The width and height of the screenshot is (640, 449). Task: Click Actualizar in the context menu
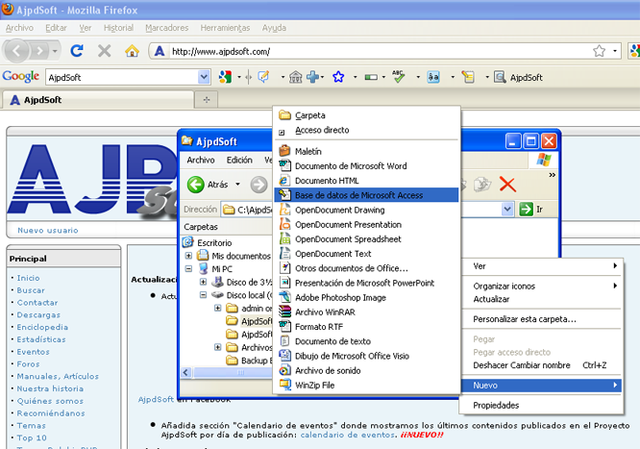[x=542, y=299]
